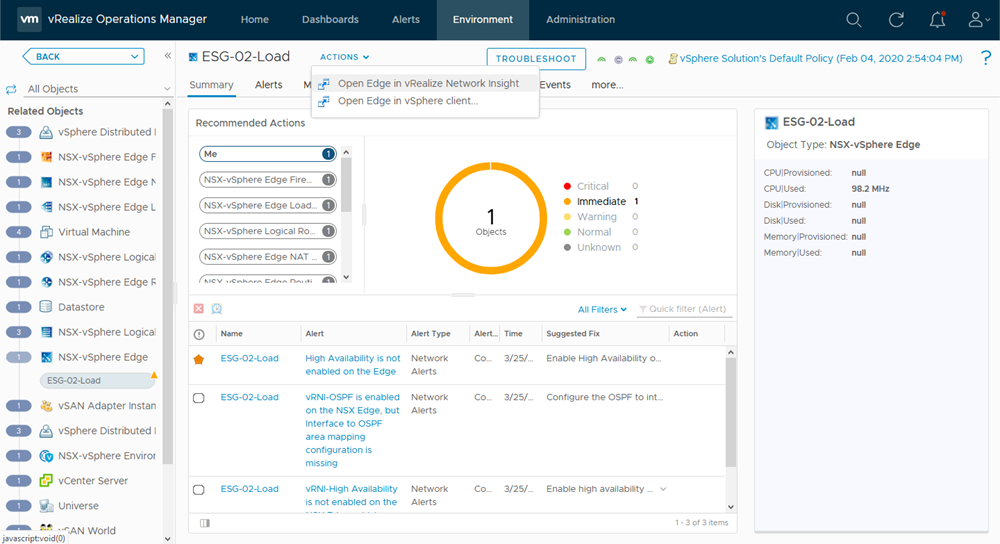The height and width of the screenshot is (544, 1000).
Task: Switch to the Alerts tab under ESG-02-Load
Action: click(268, 85)
